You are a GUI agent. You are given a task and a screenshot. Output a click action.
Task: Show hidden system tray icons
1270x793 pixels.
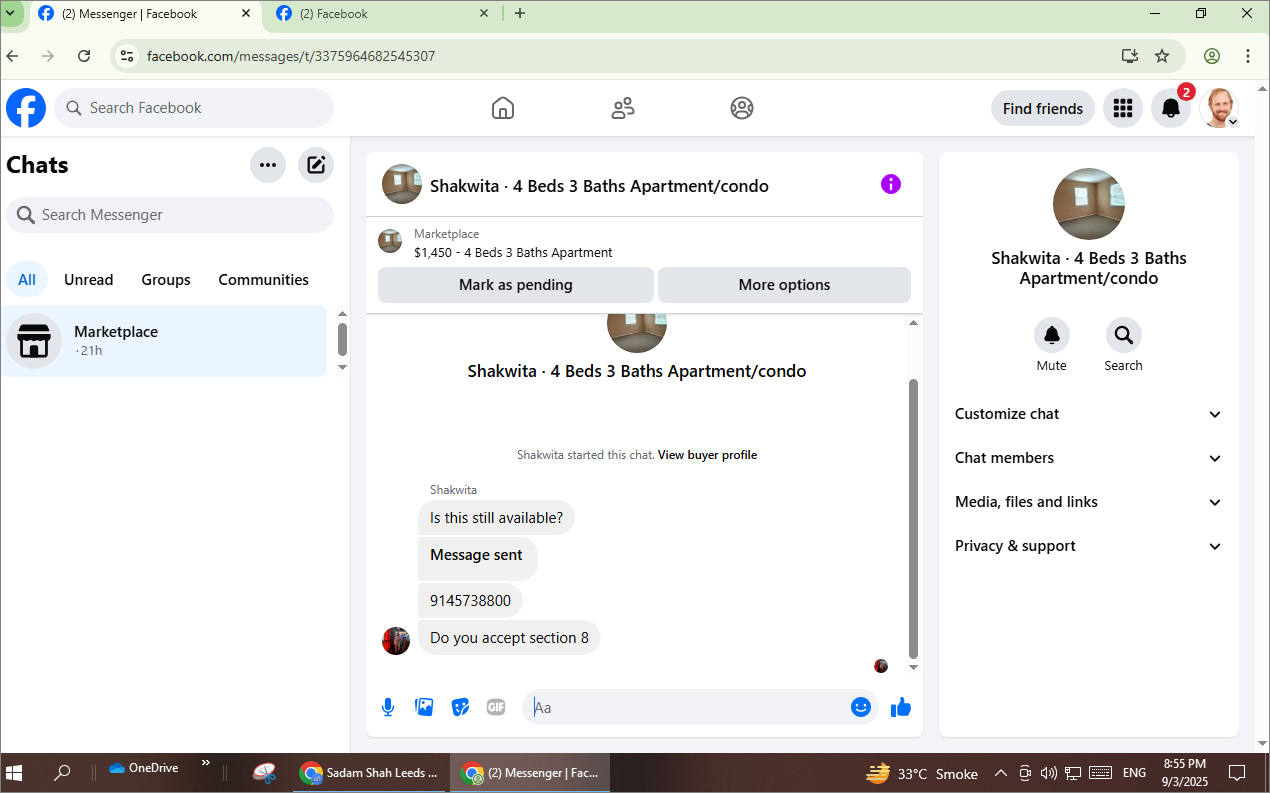coord(1000,773)
